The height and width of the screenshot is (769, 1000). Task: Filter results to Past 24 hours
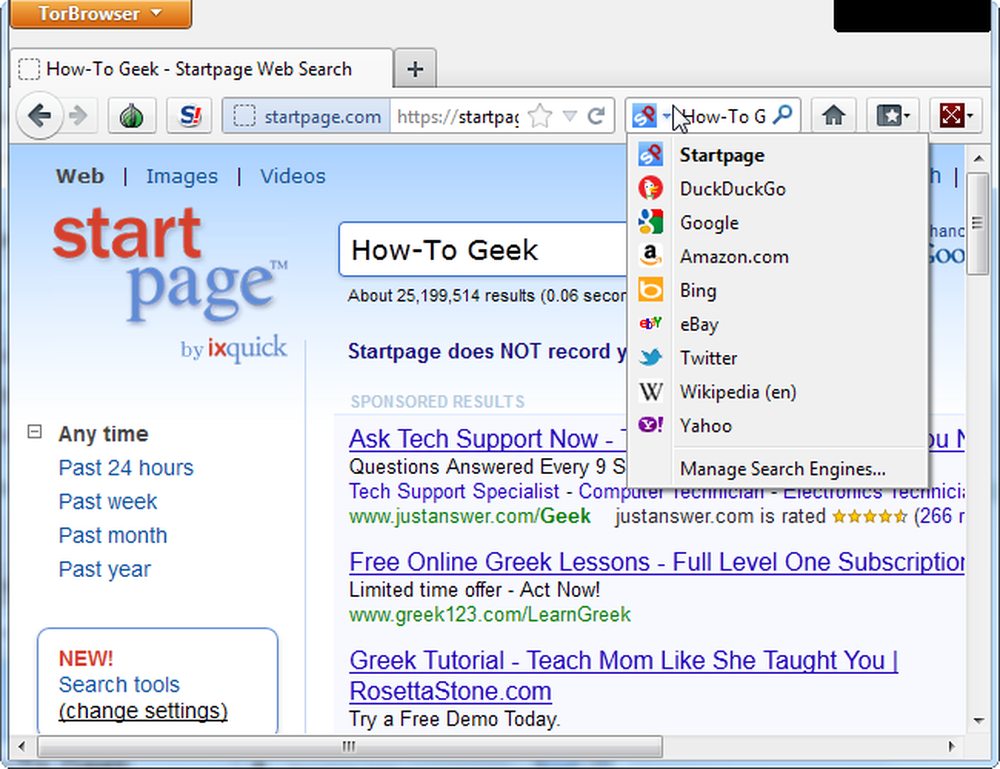pyautogui.click(x=126, y=467)
